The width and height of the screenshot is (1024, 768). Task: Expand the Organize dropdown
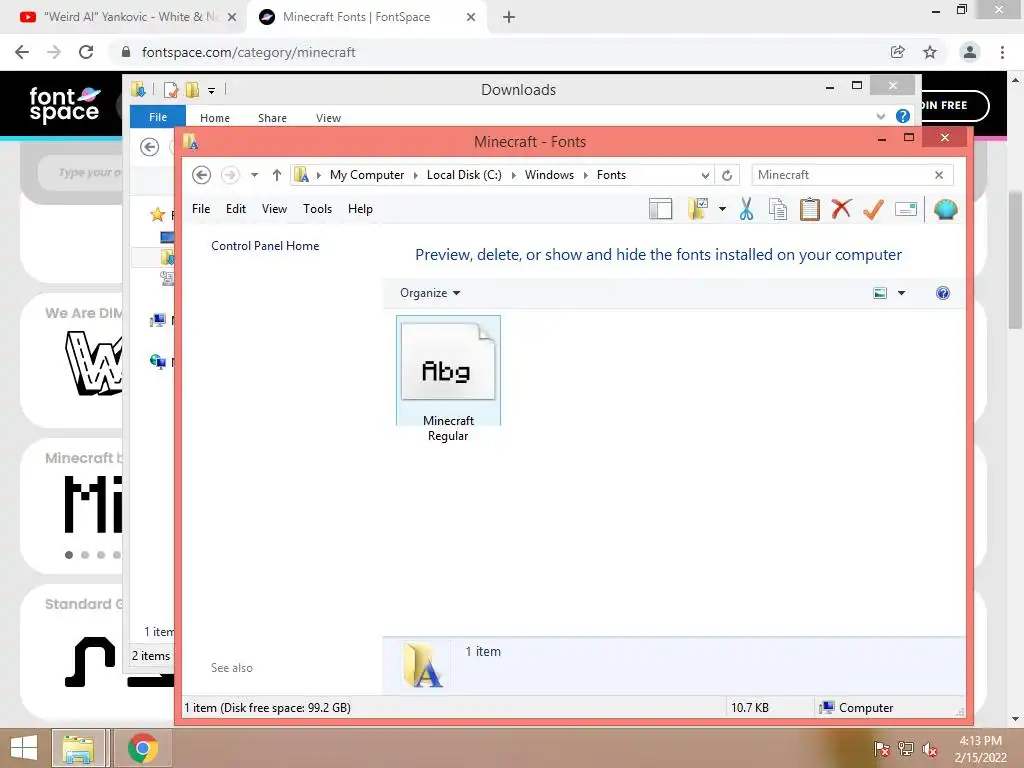coord(430,293)
